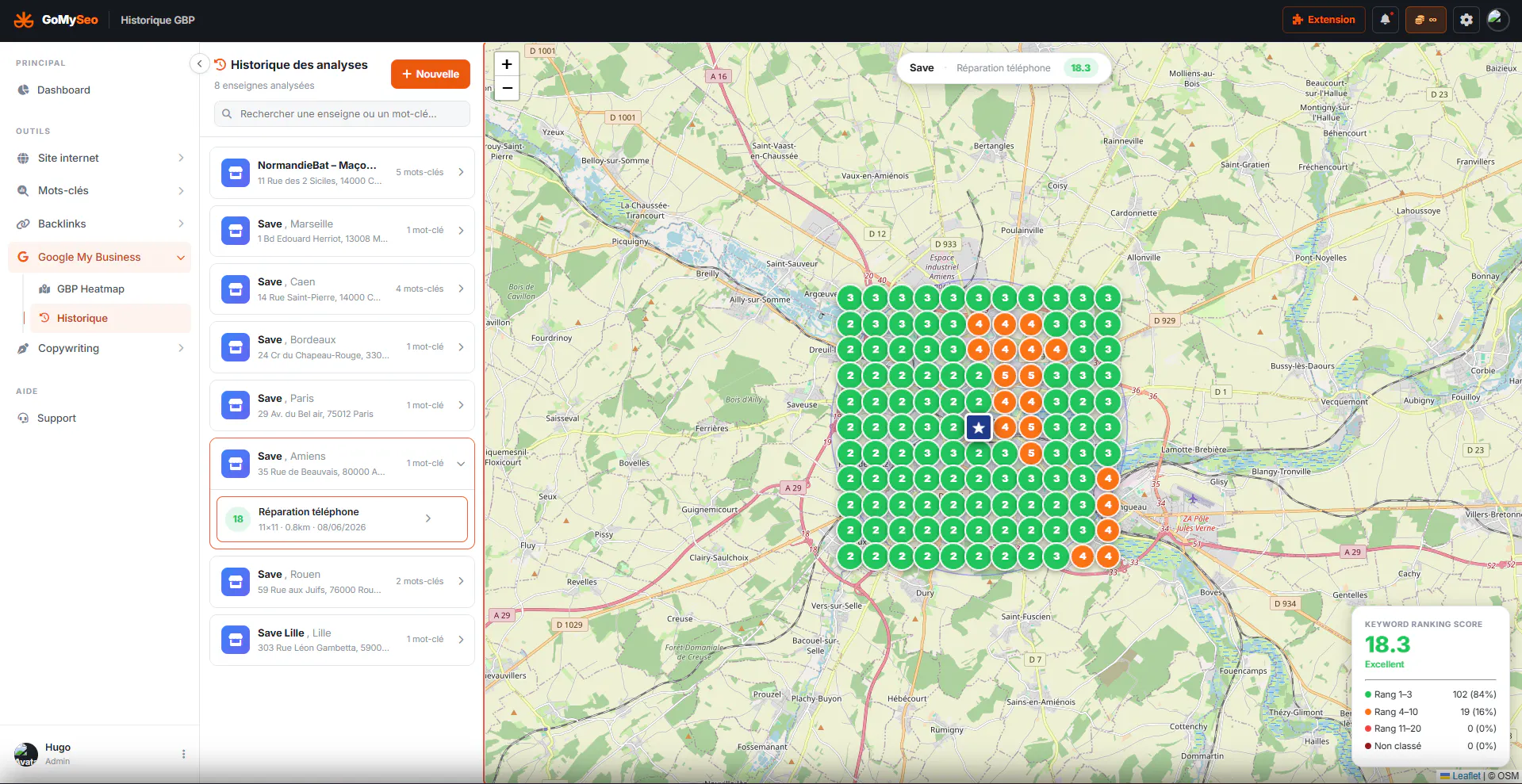1522x784 pixels.
Task: Click the Extension button
Action: coord(1324,20)
